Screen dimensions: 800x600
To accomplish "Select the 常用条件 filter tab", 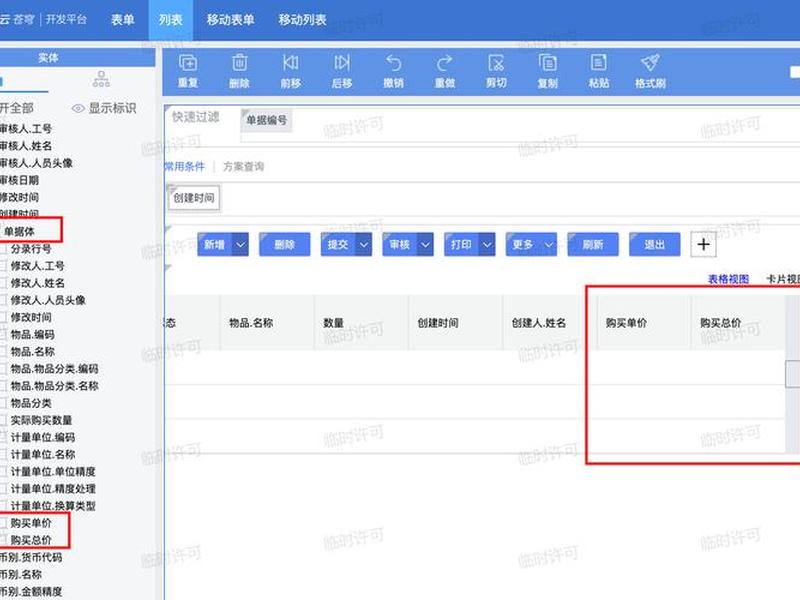I will click(x=184, y=166).
